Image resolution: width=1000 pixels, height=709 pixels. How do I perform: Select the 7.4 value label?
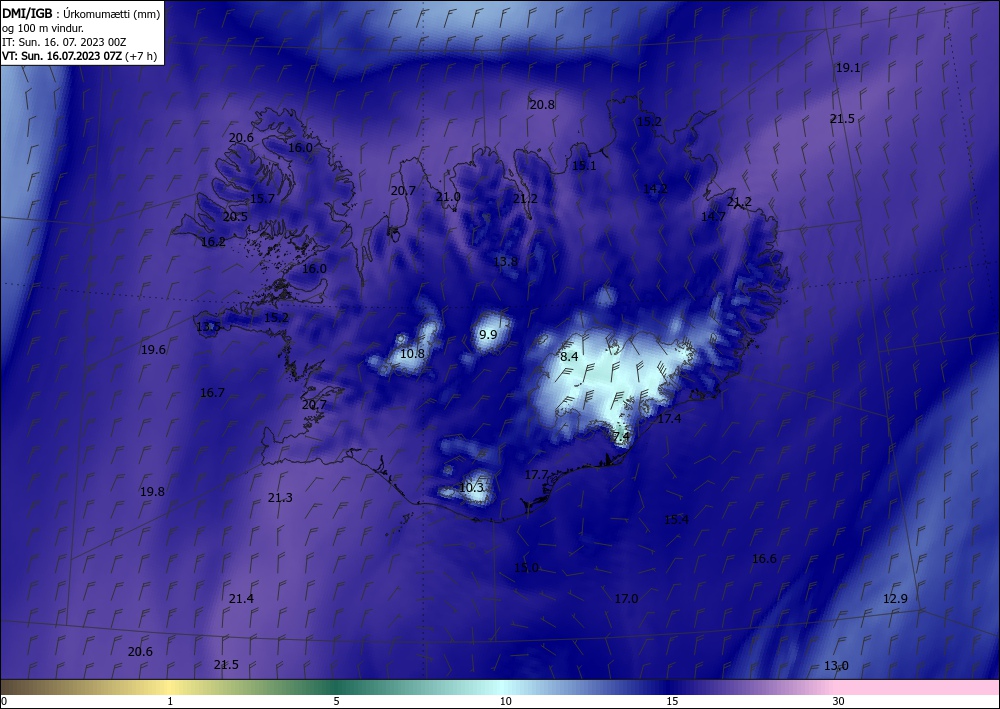pyautogui.click(x=621, y=437)
